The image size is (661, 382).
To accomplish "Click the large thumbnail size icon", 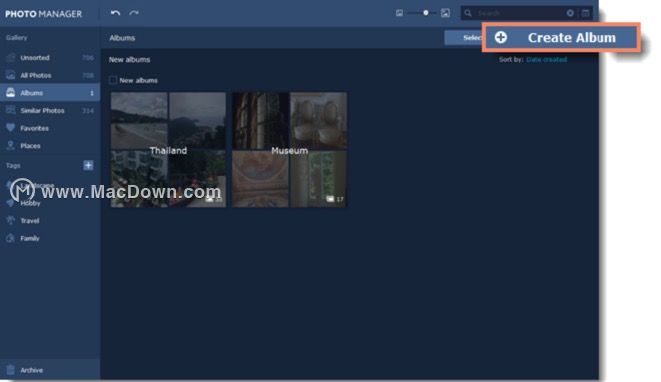I will 445,13.
